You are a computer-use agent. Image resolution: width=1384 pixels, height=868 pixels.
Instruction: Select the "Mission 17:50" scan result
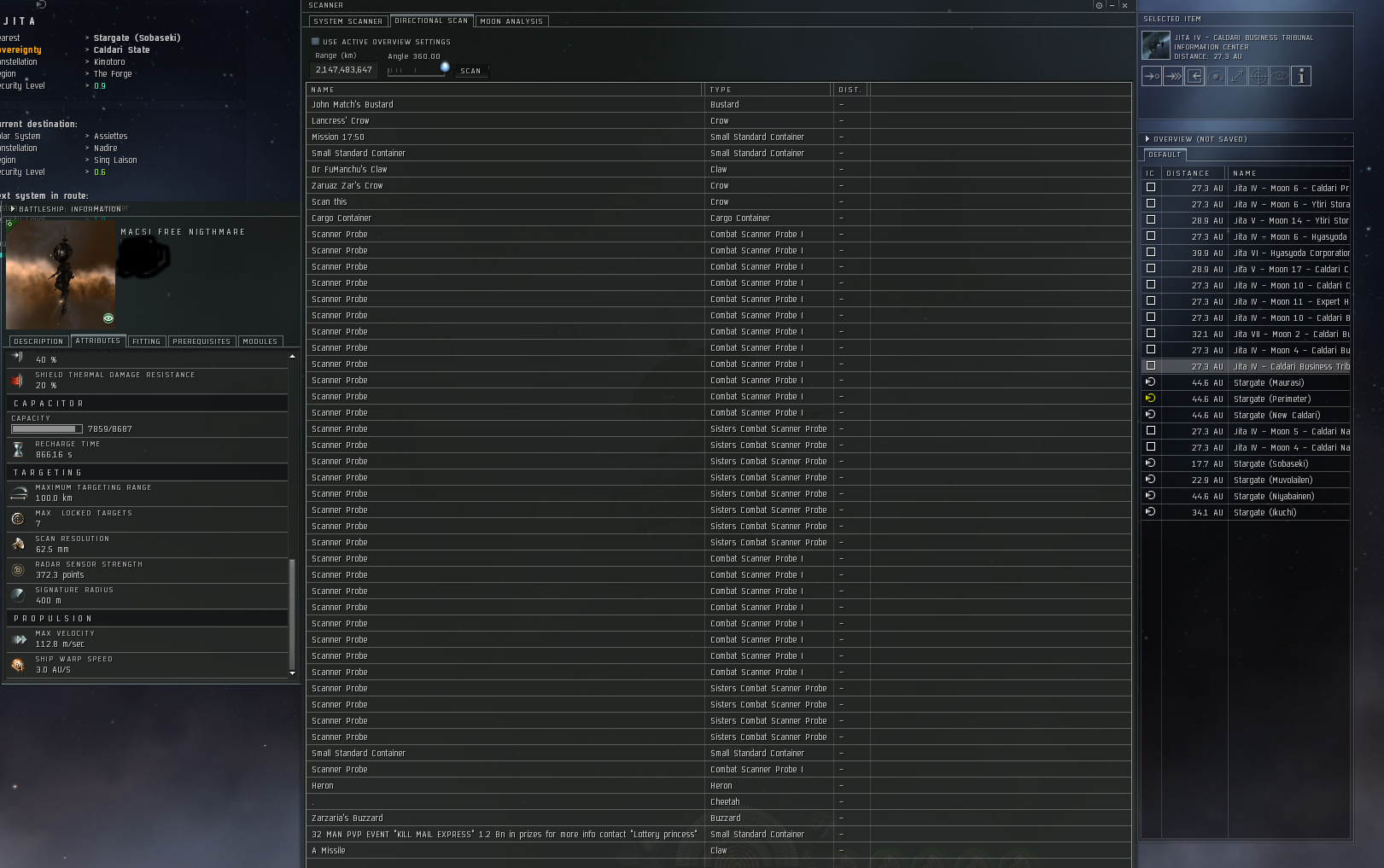719,137
